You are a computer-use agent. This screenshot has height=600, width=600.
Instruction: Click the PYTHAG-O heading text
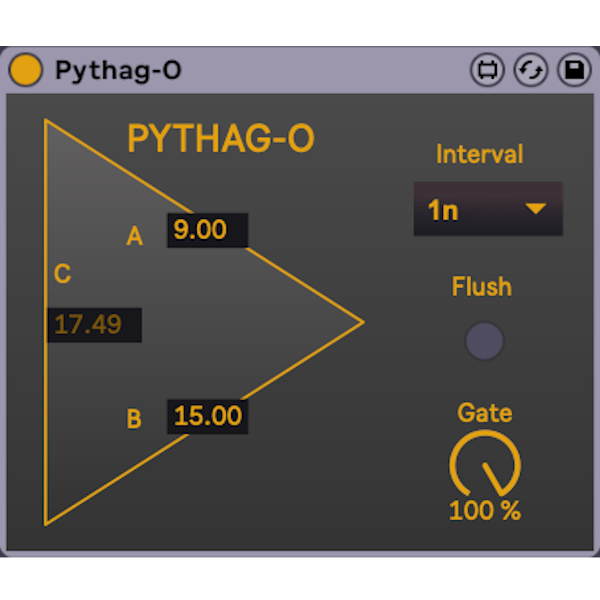[x=221, y=140]
